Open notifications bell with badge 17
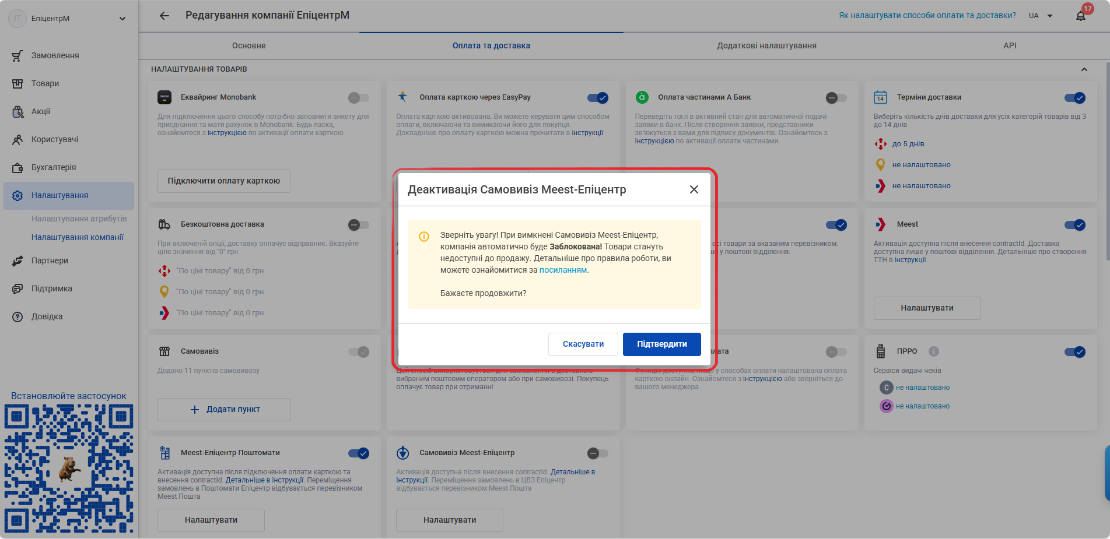Screen dimensions: 1110x539 pyautogui.click(x=1081, y=16)
